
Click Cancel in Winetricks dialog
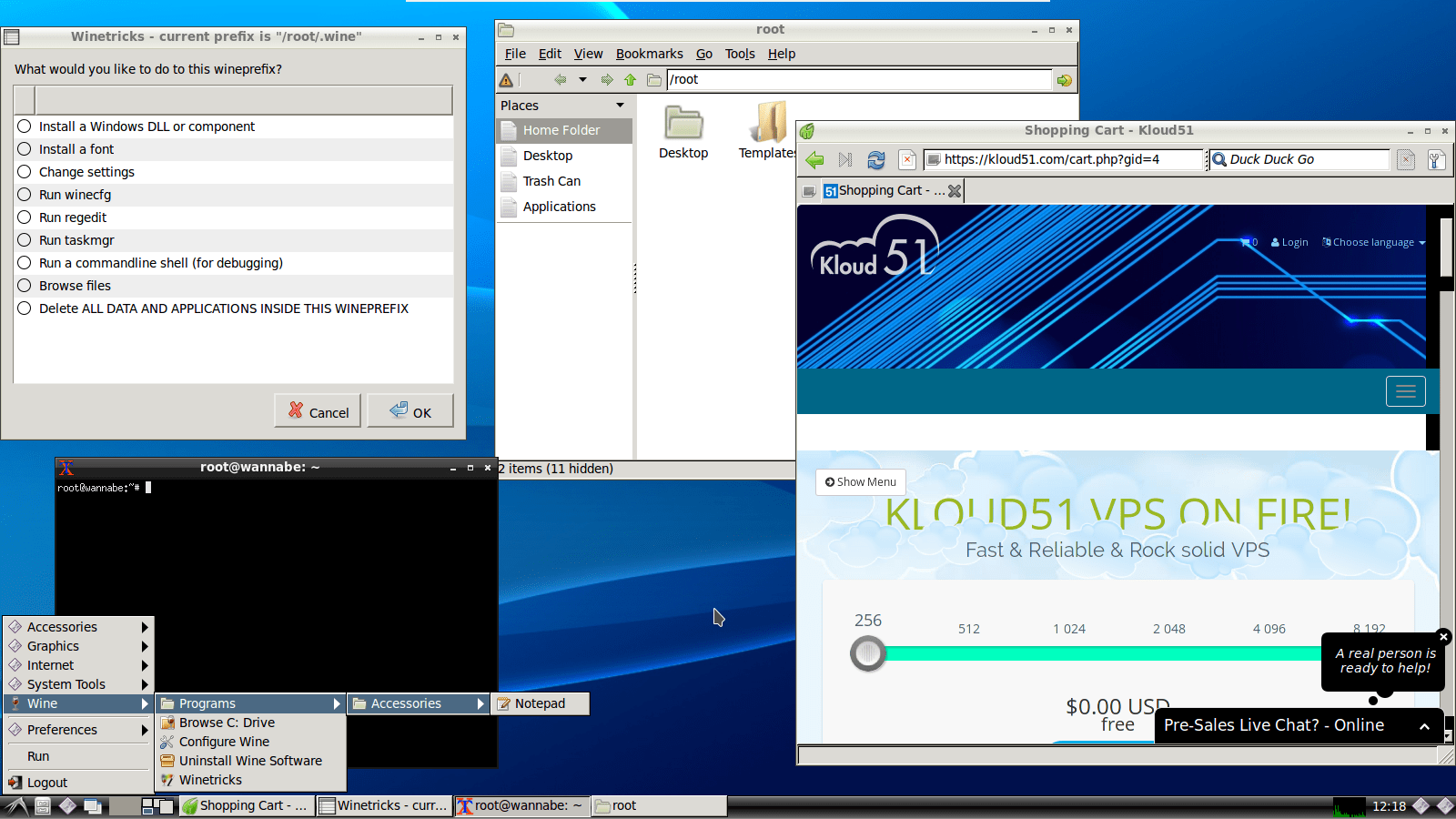coord(318,411)
